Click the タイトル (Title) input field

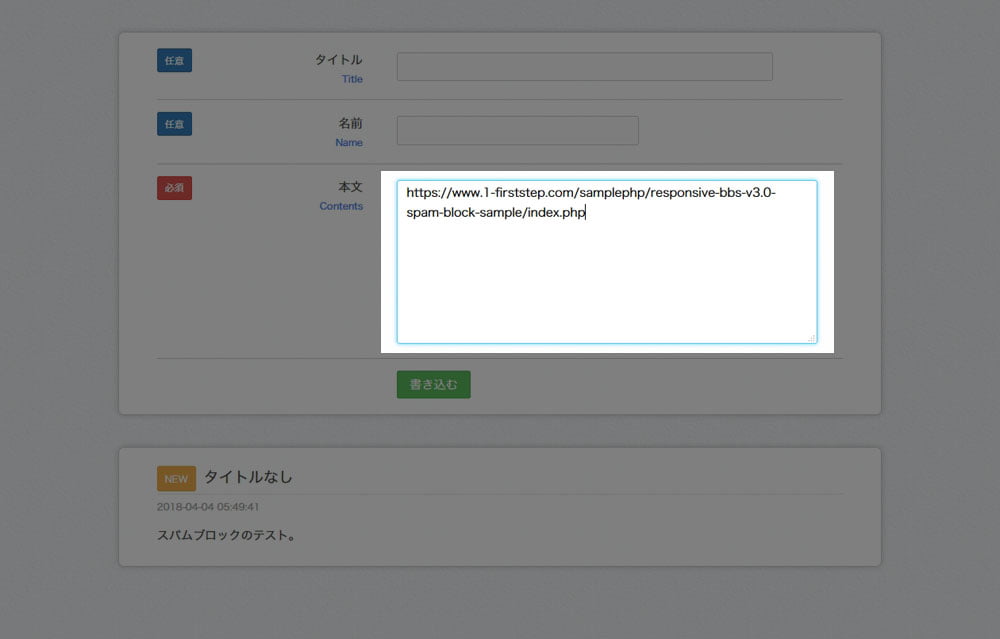tap(584, 66)
